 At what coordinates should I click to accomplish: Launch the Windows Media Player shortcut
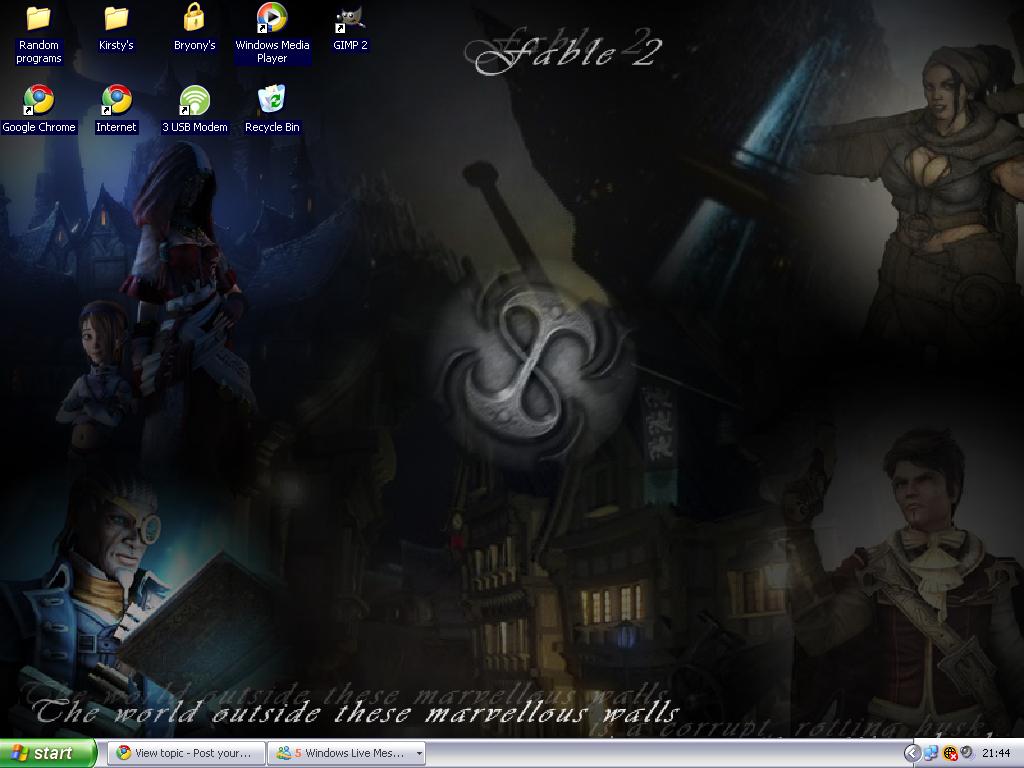272,18
